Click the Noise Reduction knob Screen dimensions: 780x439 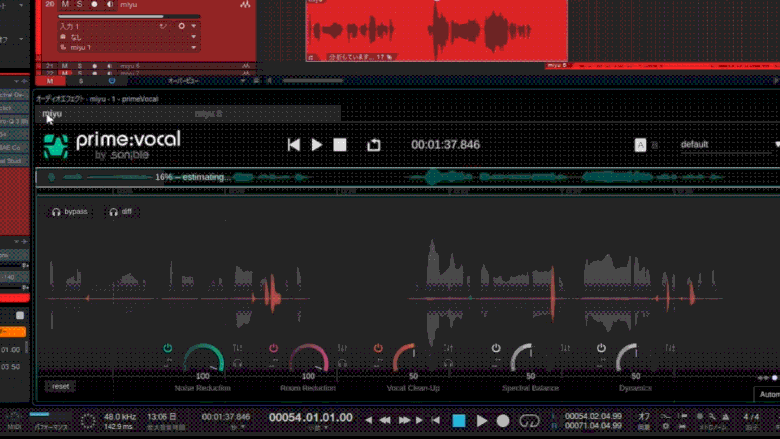(204, 360)
